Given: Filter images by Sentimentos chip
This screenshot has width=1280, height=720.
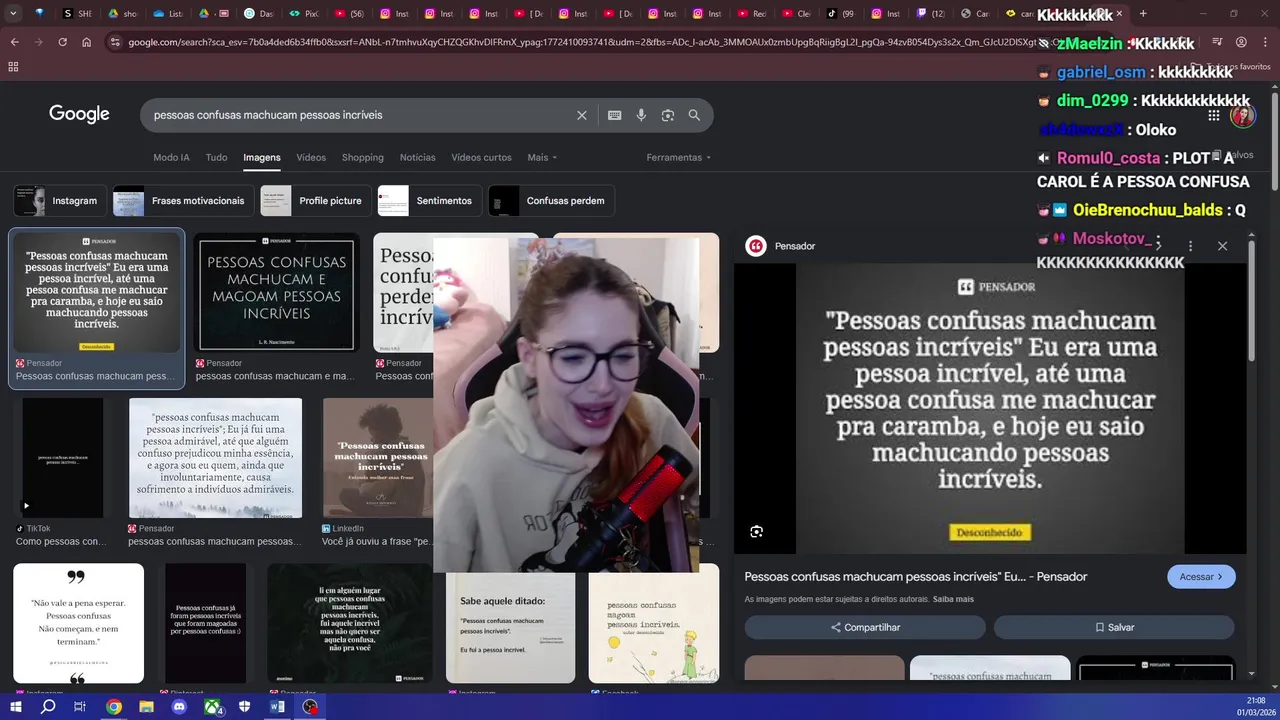Looking at the screenshot, I should click(429, 201).
